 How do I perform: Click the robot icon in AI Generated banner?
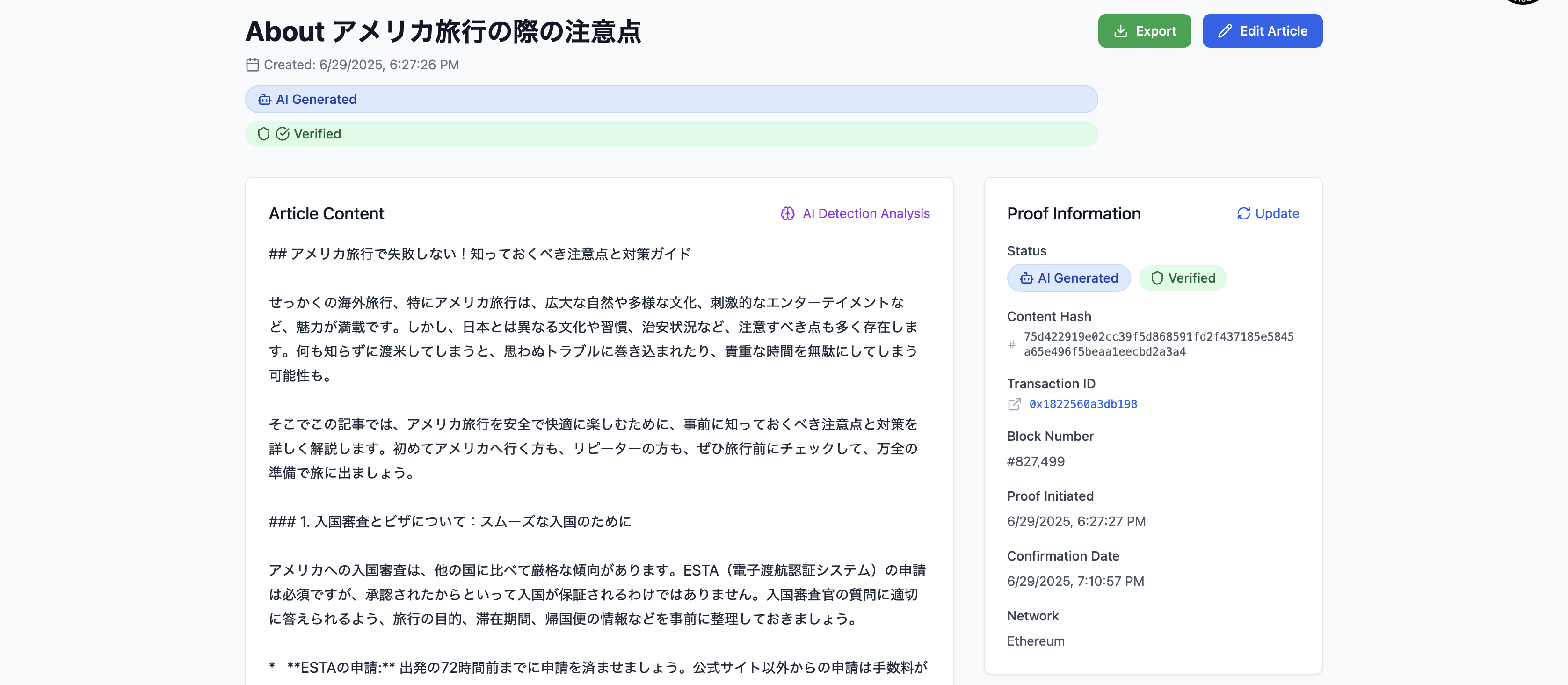coord(264,99)
